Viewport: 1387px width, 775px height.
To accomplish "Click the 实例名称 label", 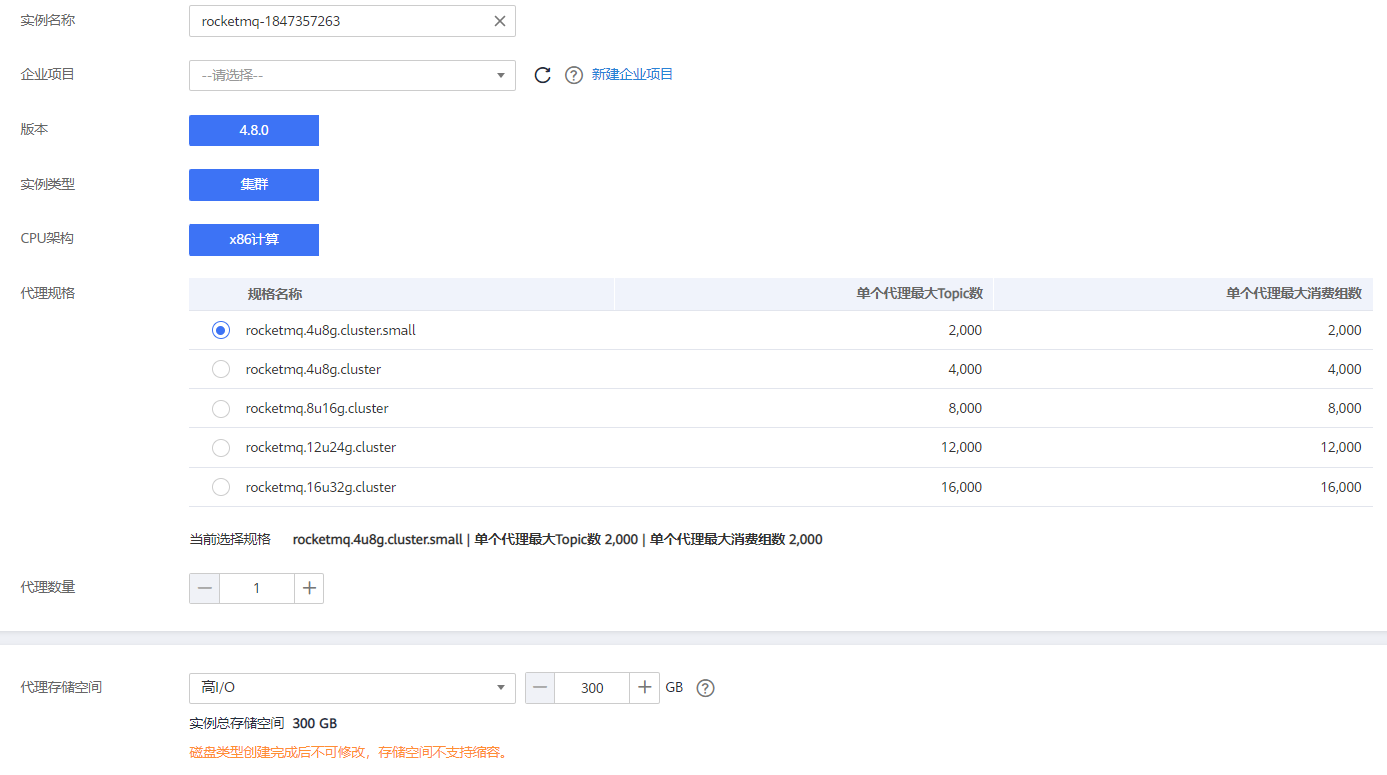I will (48, 20).
